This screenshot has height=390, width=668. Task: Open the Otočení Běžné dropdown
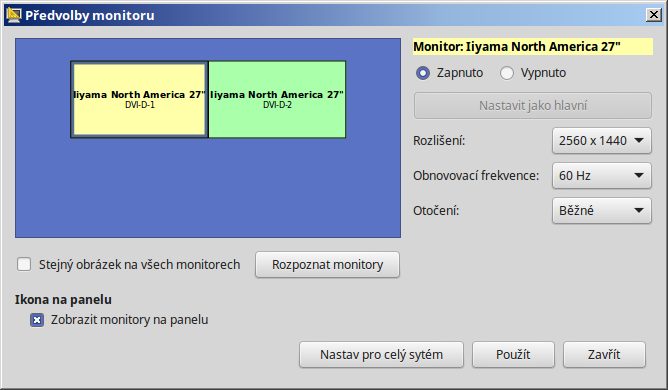click(602, 210)
